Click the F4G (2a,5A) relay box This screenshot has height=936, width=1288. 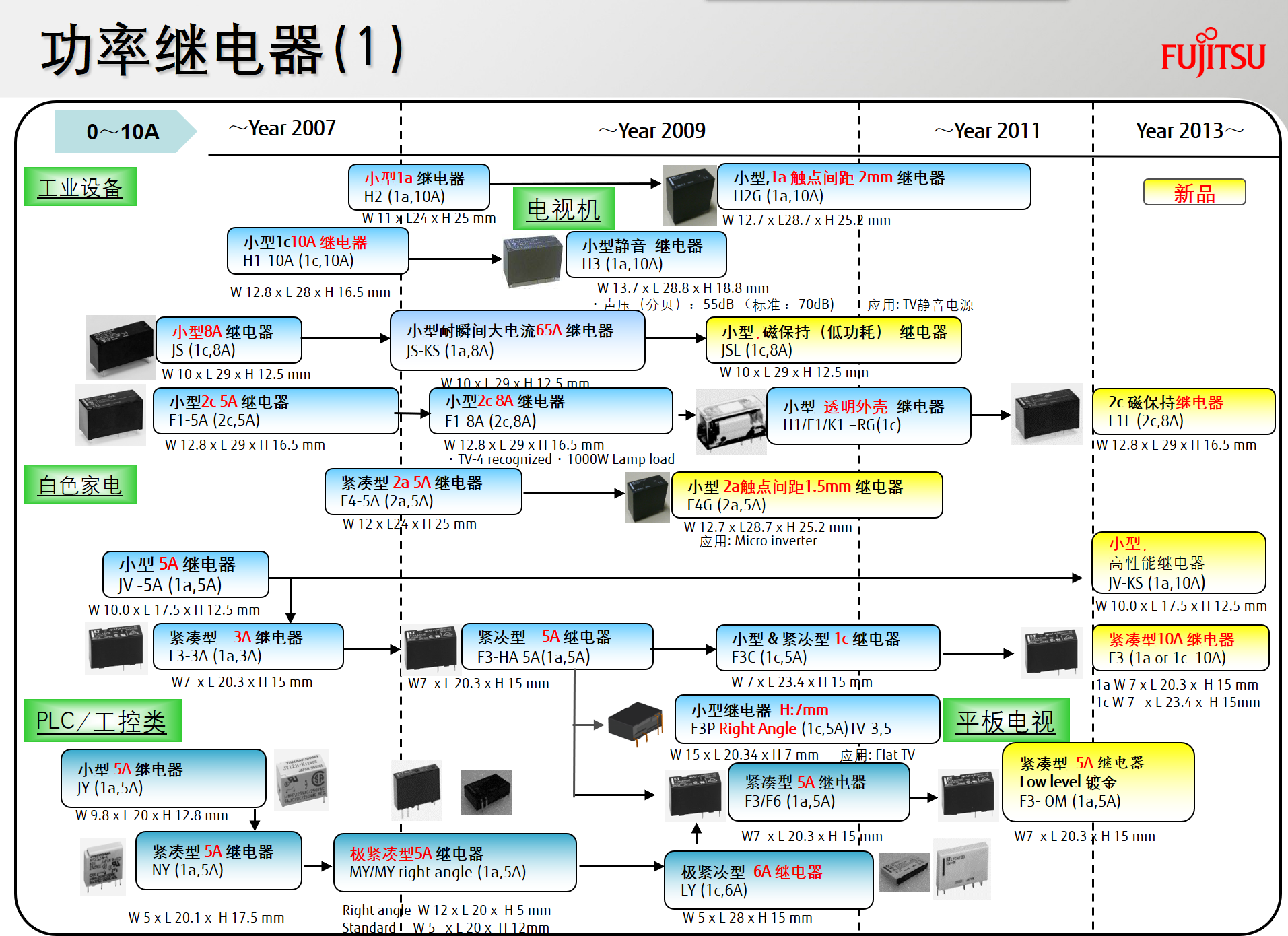(x=807, y=495)
